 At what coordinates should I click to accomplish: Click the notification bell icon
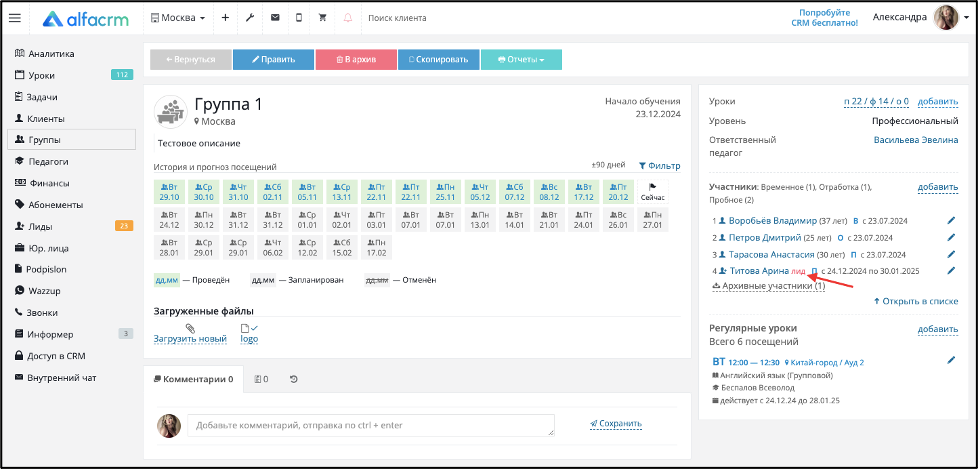[348, 18]
